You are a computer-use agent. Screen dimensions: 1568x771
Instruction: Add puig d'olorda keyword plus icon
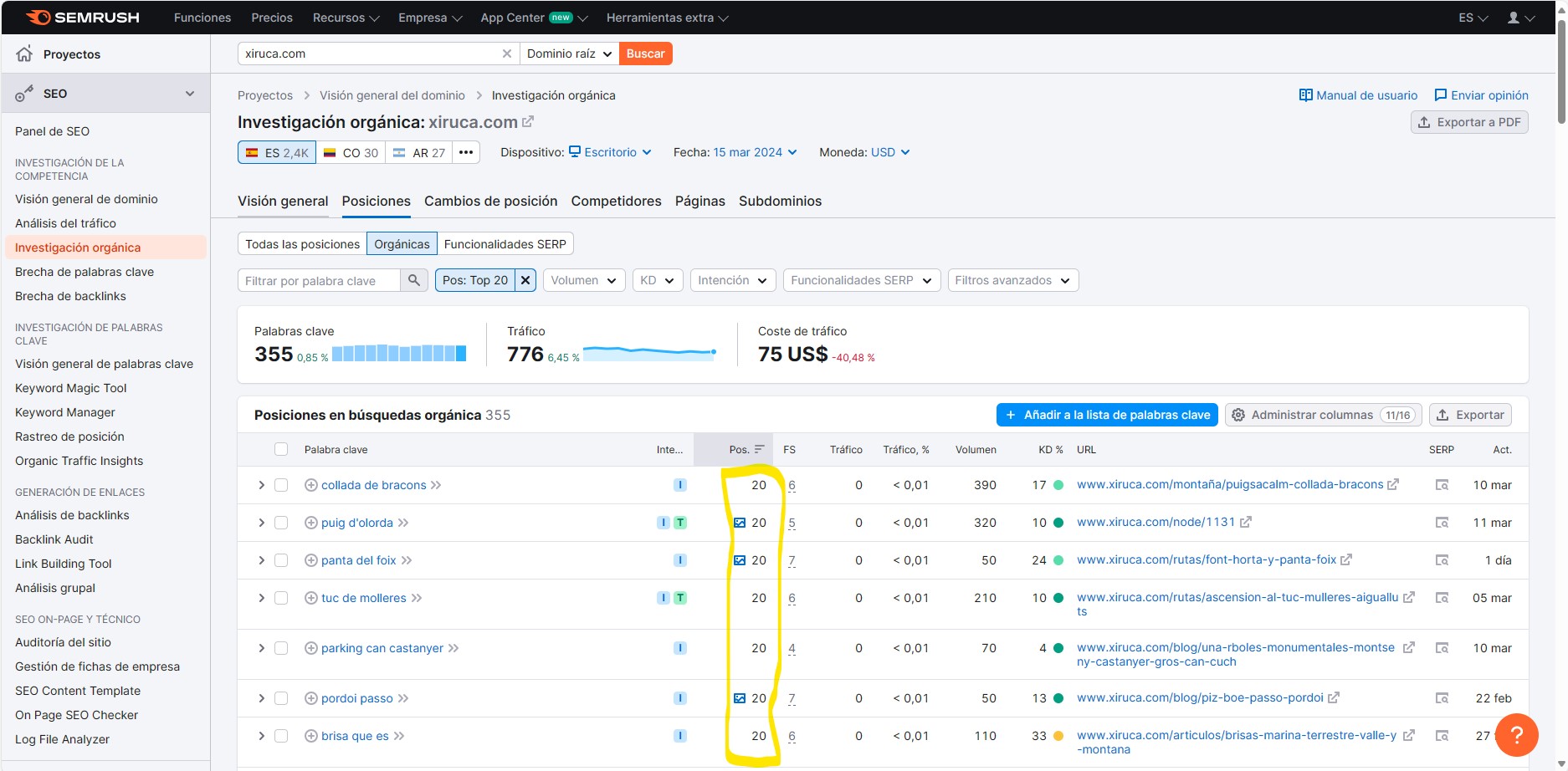(x=311, y=523)
